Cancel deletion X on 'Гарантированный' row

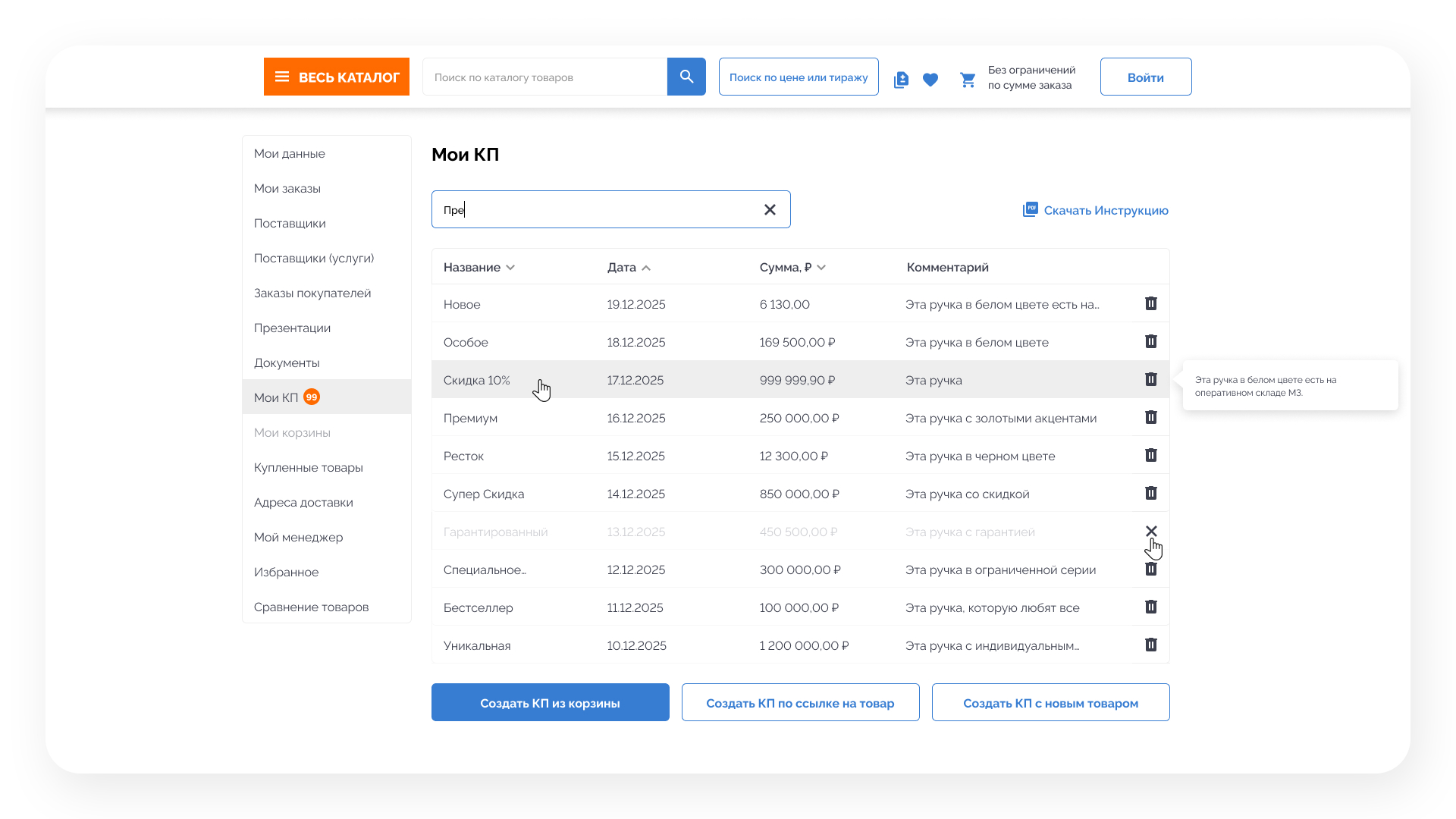1151,531
